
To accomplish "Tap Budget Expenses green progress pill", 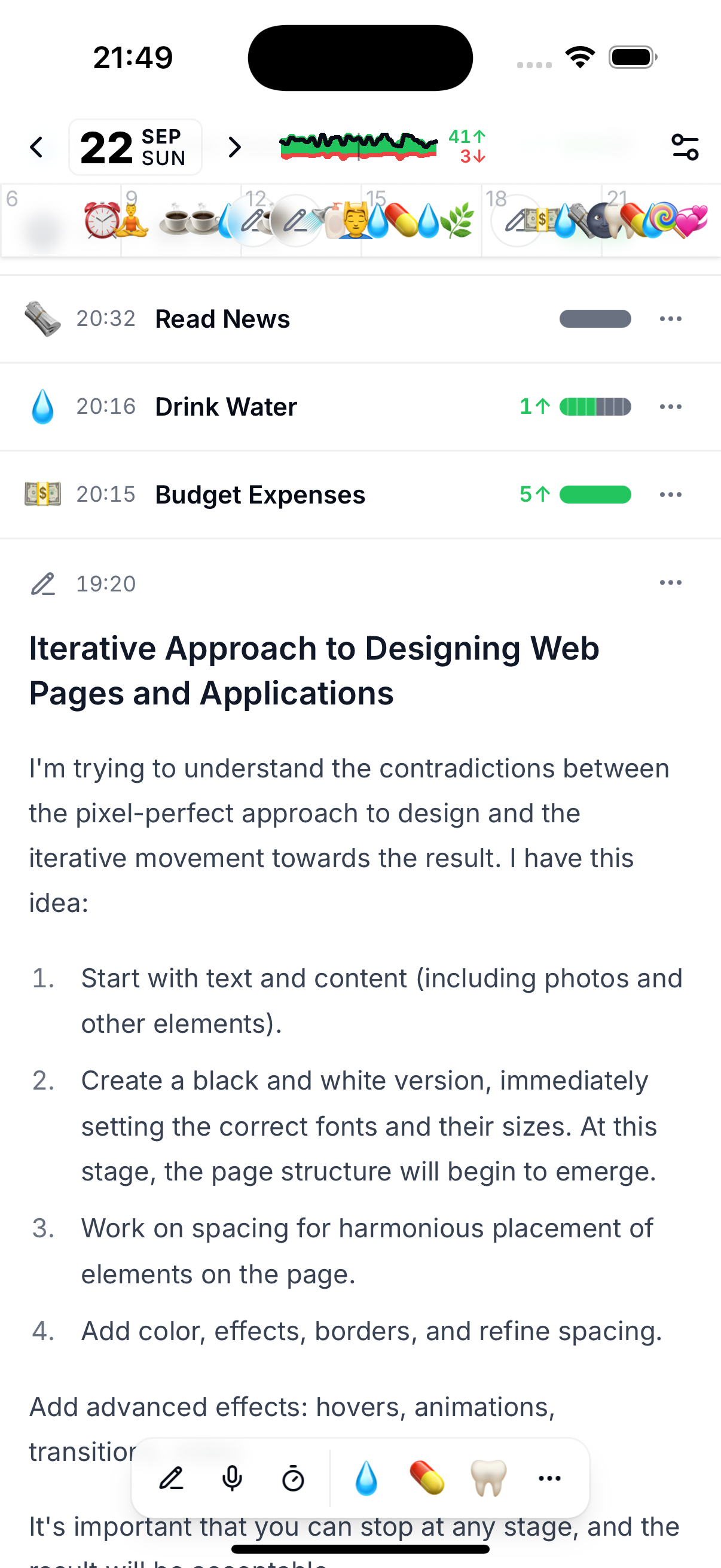I will coord(595,494).
